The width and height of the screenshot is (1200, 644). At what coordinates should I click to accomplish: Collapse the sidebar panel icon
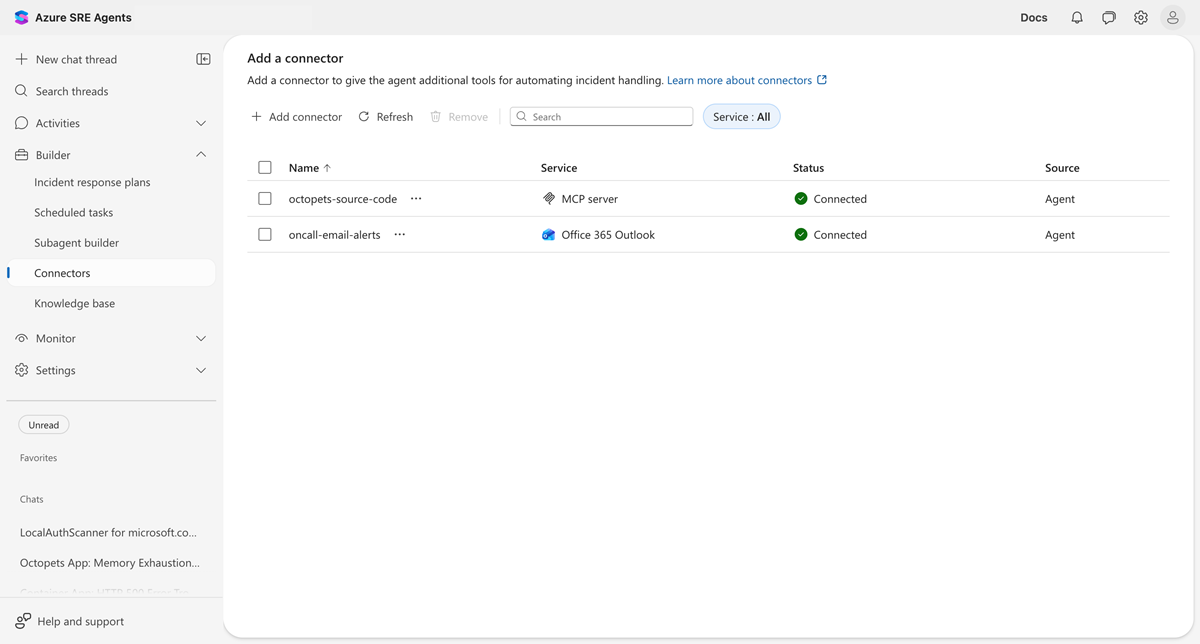click(x=203, y=59)
